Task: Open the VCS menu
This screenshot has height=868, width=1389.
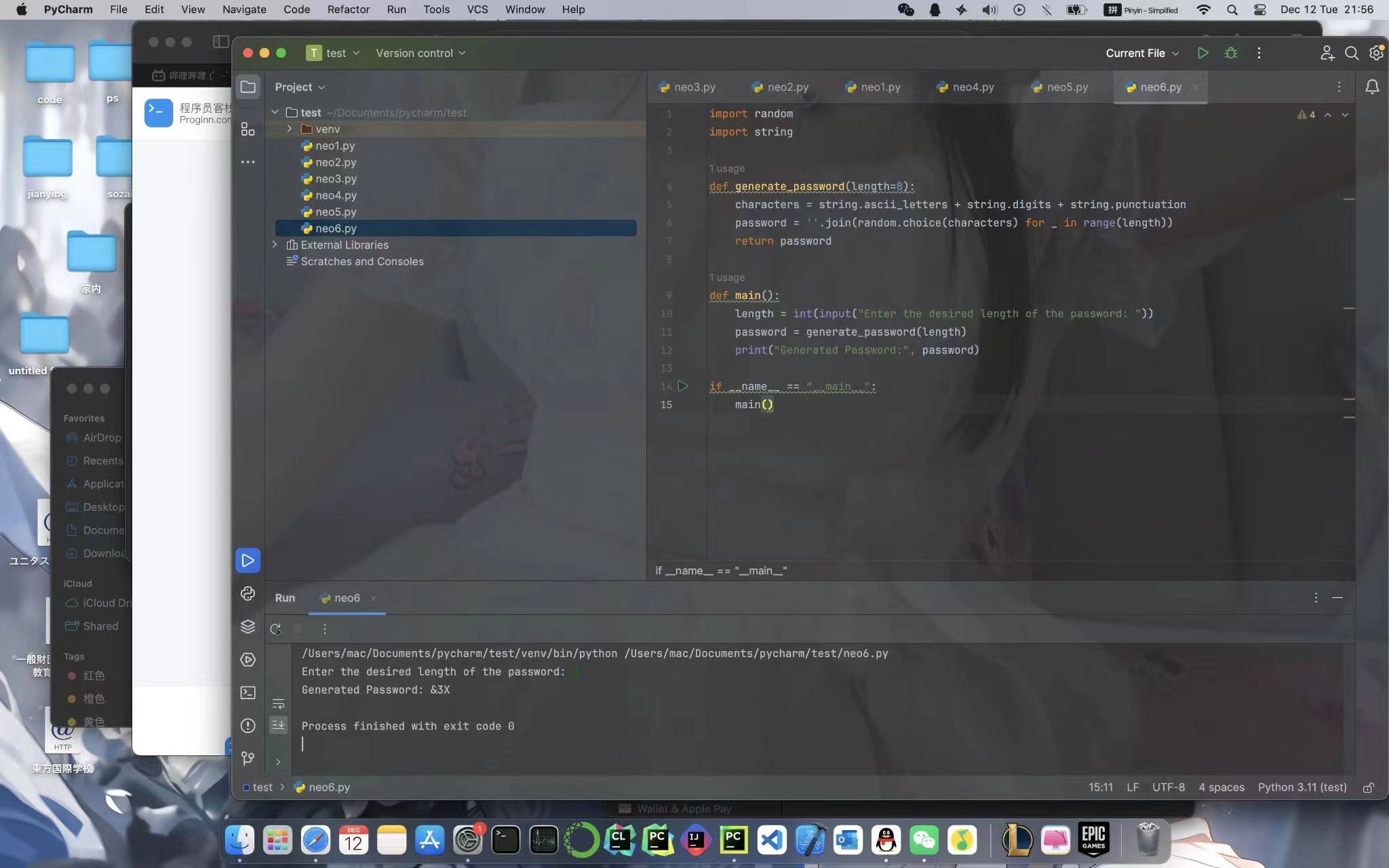Action: pyautogui.click(x=477, y=9)
